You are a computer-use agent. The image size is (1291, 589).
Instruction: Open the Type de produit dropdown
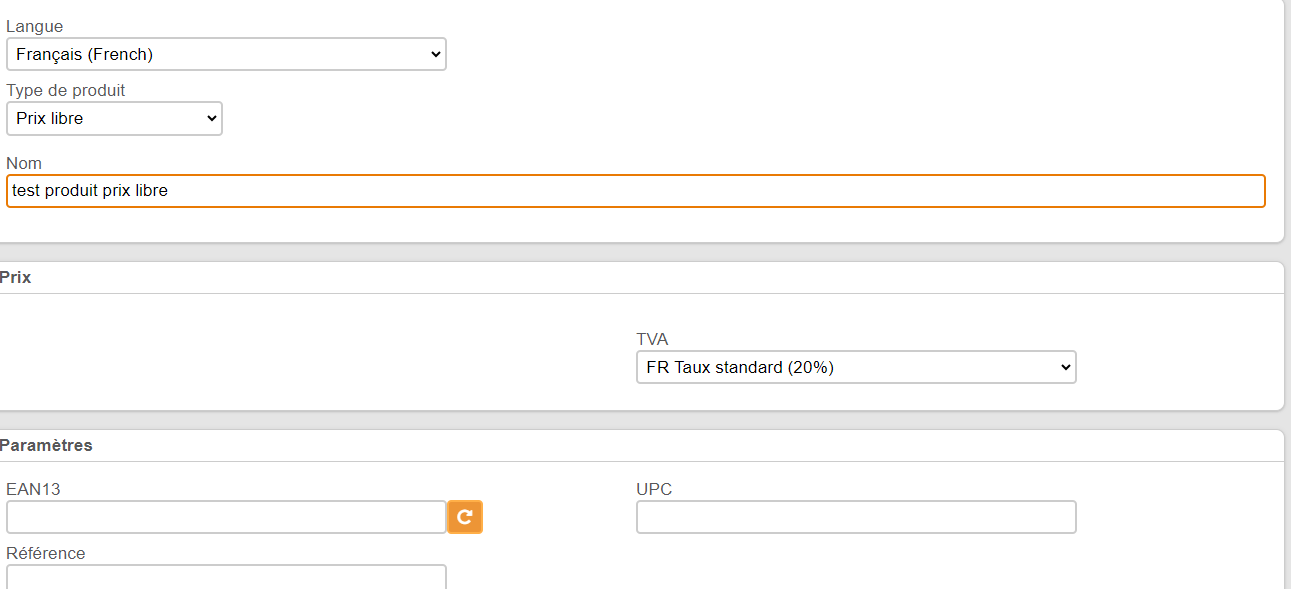(x=114, y=118)
